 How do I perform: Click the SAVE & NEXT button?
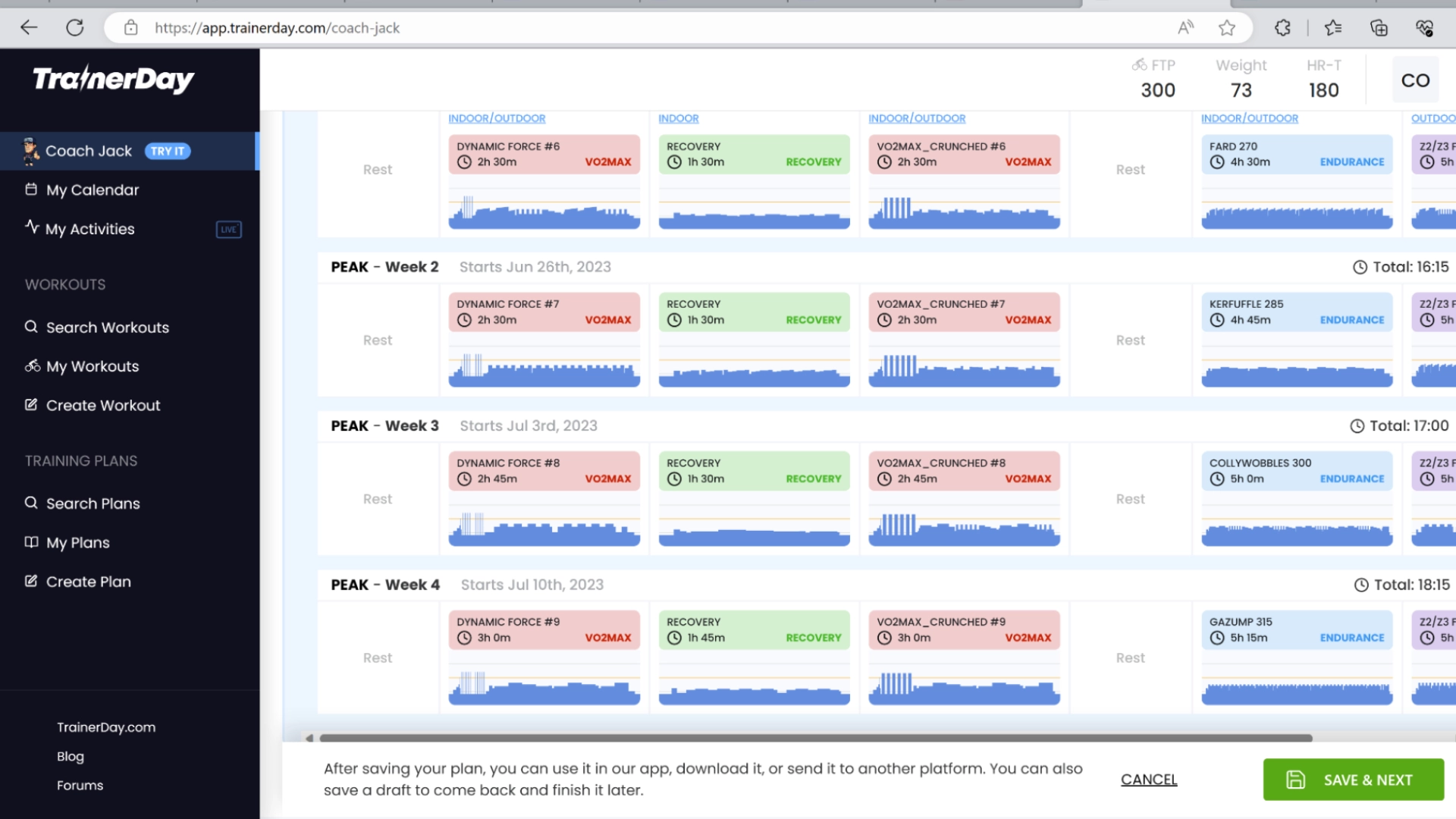(x=1353, y=780)
